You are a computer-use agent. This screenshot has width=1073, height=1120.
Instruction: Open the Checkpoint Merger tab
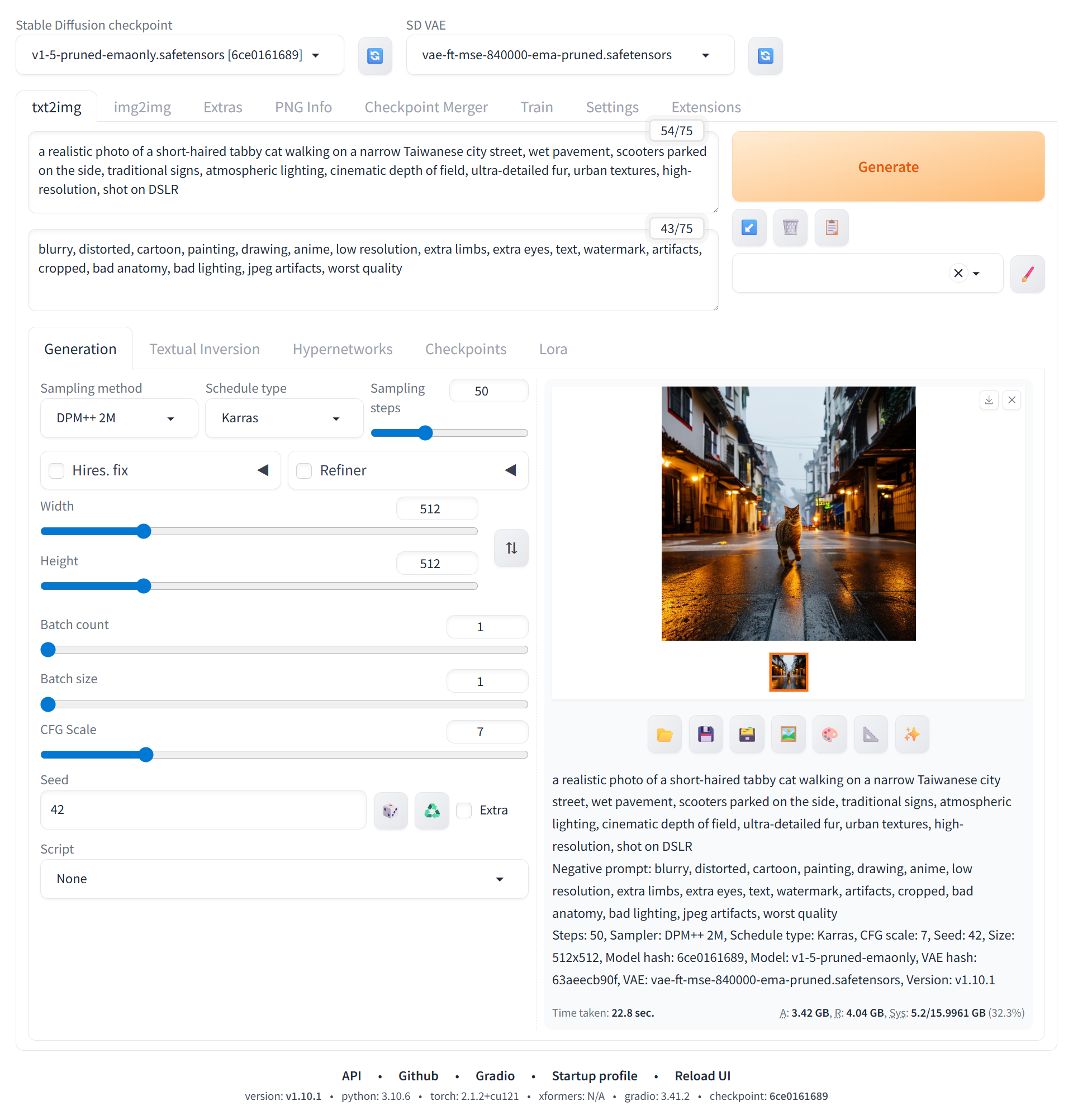[426, 107]
